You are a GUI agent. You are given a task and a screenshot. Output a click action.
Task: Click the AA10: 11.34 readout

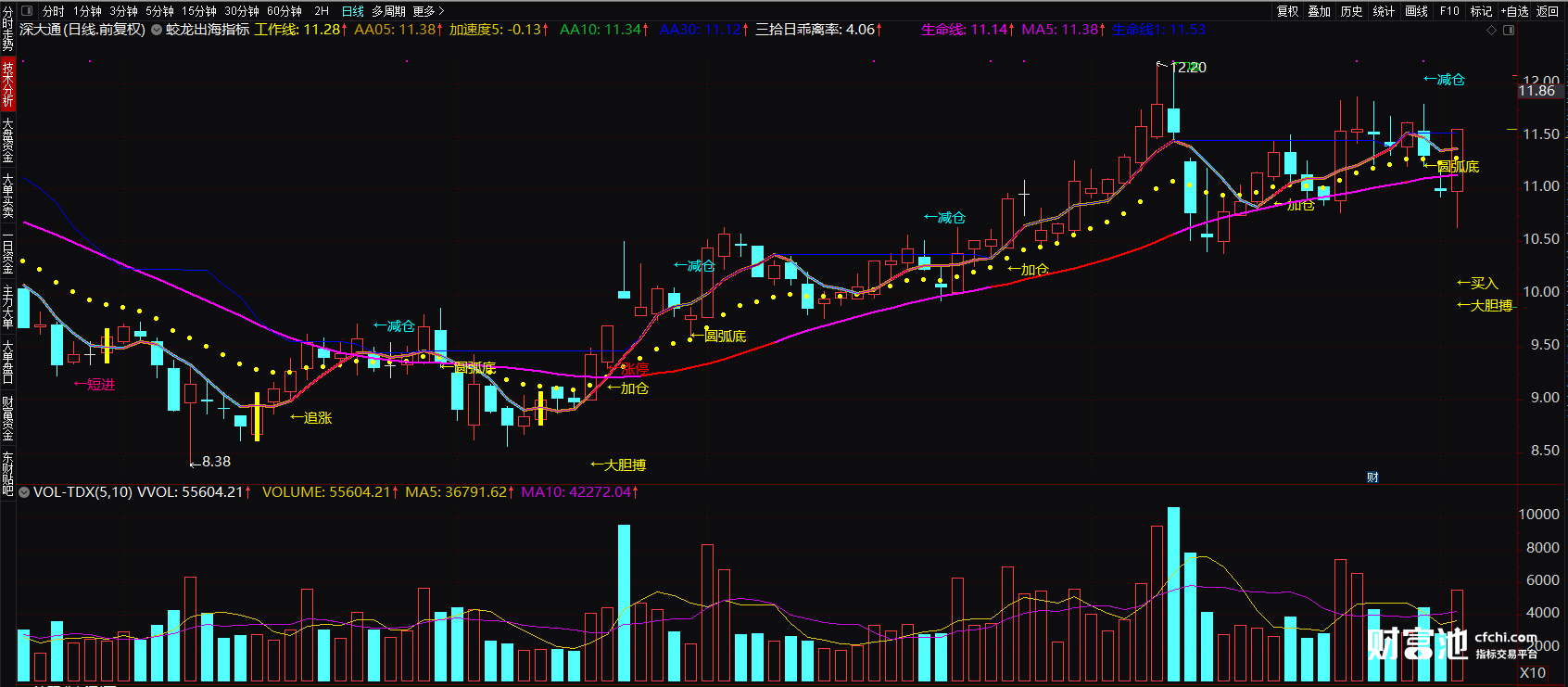point(604,30)
